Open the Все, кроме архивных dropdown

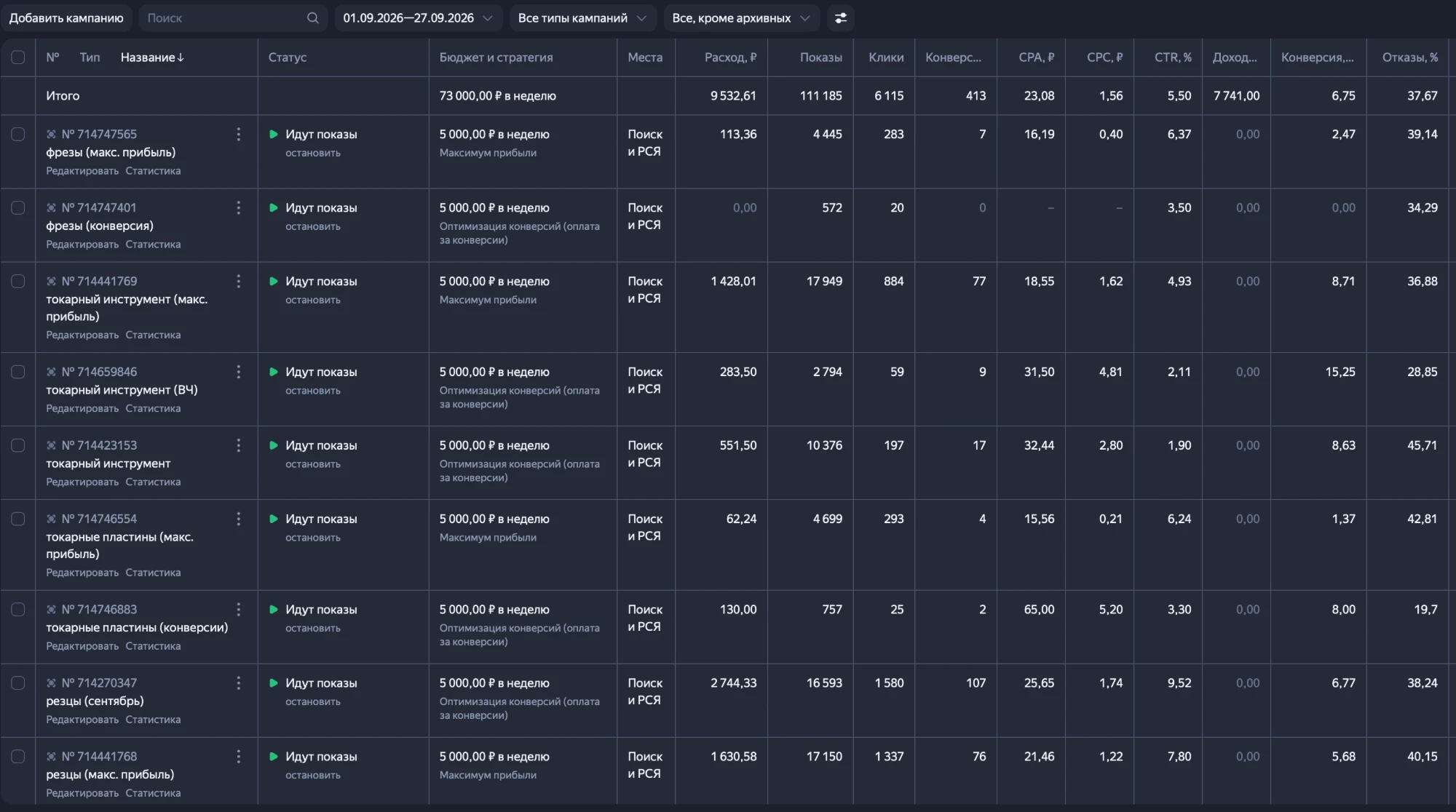point(741,18)
